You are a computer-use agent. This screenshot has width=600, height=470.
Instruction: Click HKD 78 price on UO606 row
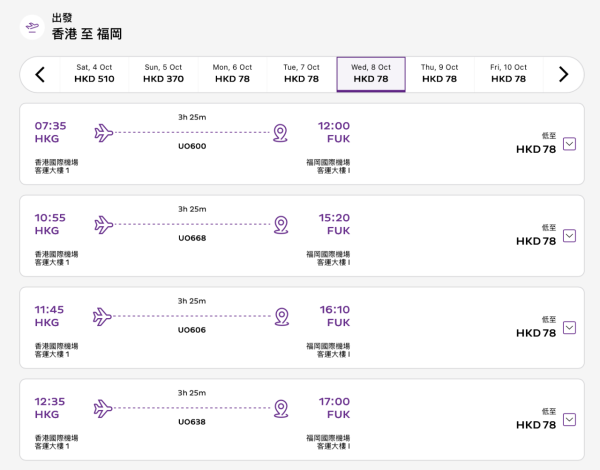(x=536, y=333)
